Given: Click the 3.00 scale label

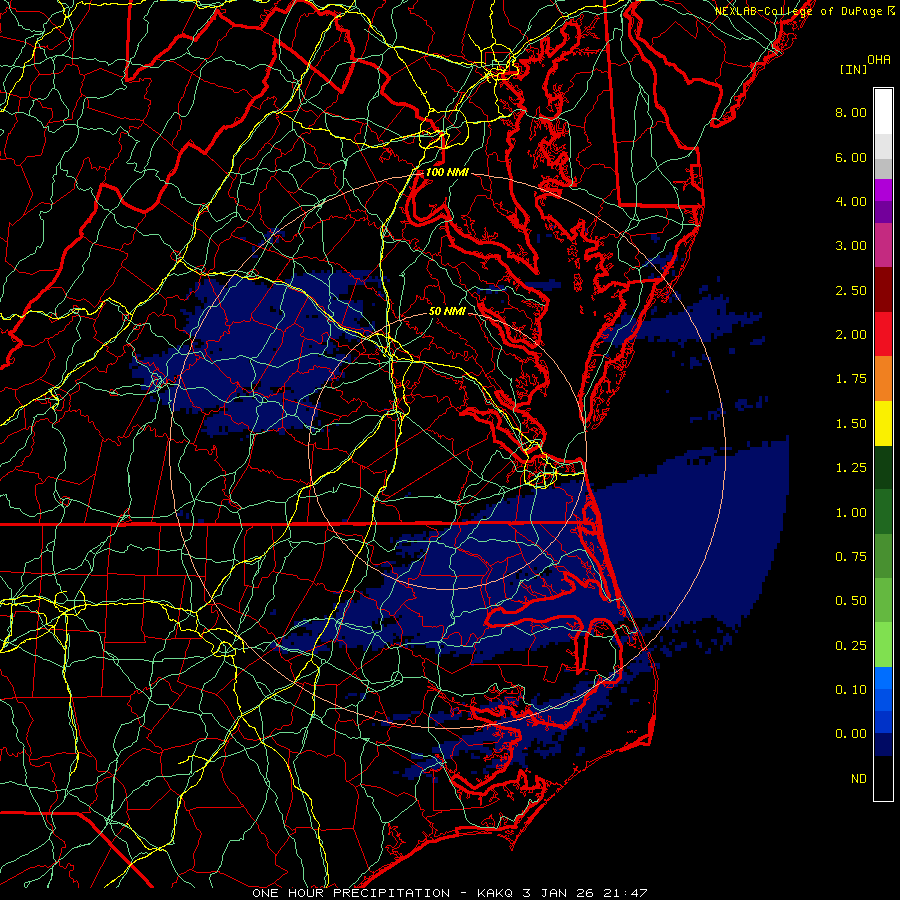Looking at the screenshot, I should [851, 246].
